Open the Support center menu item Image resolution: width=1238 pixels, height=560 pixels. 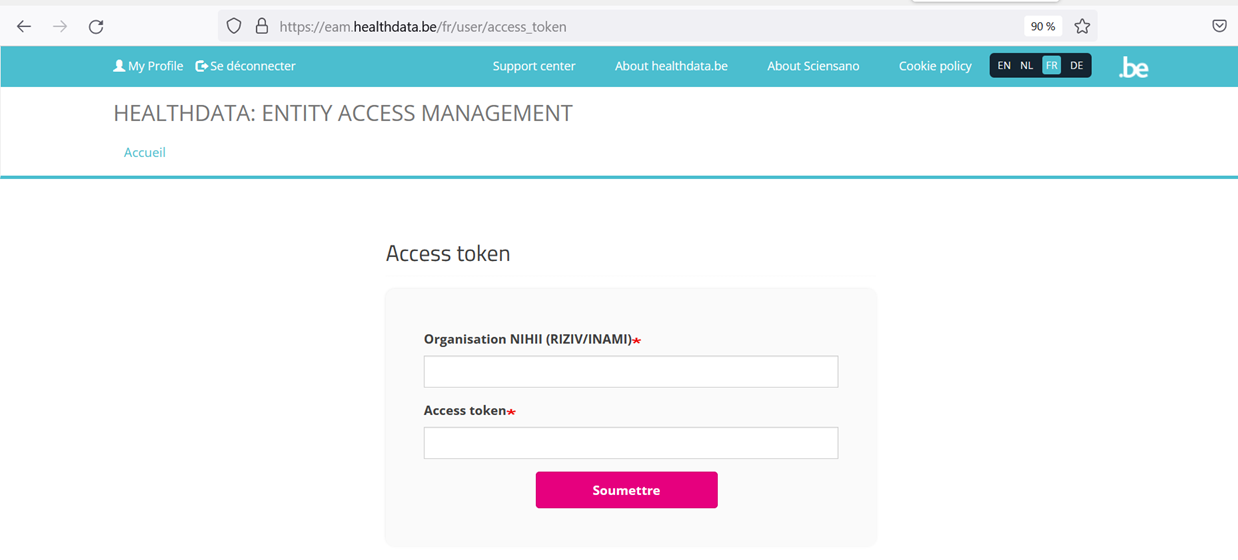pyautogui.click(x=534, y=66)
